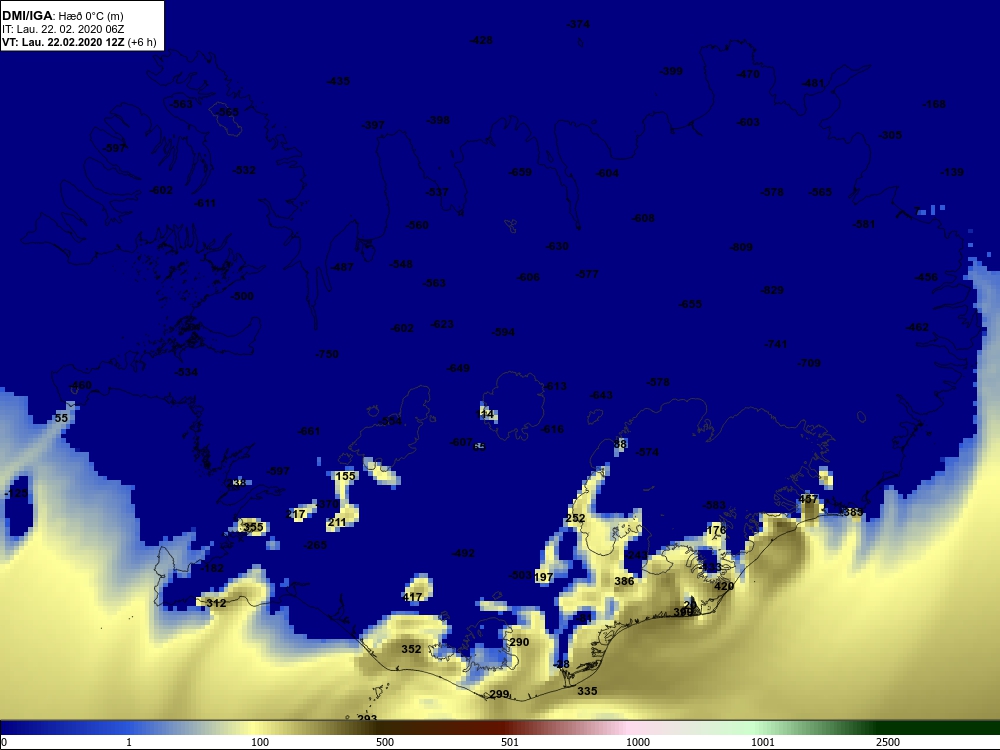Click the map value '252'
The height and width of the screenshot is (750, 1000).
click(x=575, y=518)
